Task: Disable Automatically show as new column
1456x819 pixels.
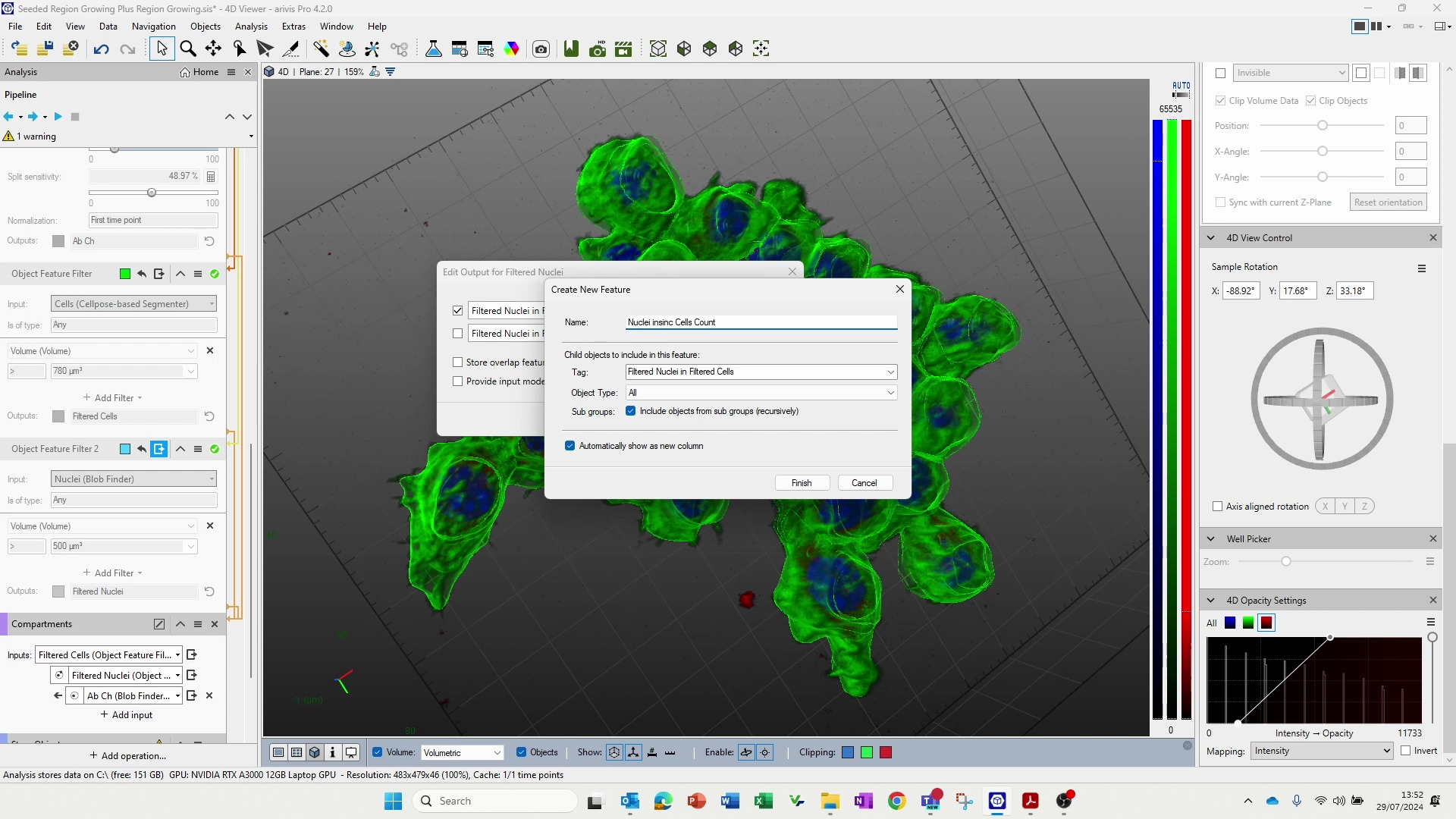Action: [570, 446]
